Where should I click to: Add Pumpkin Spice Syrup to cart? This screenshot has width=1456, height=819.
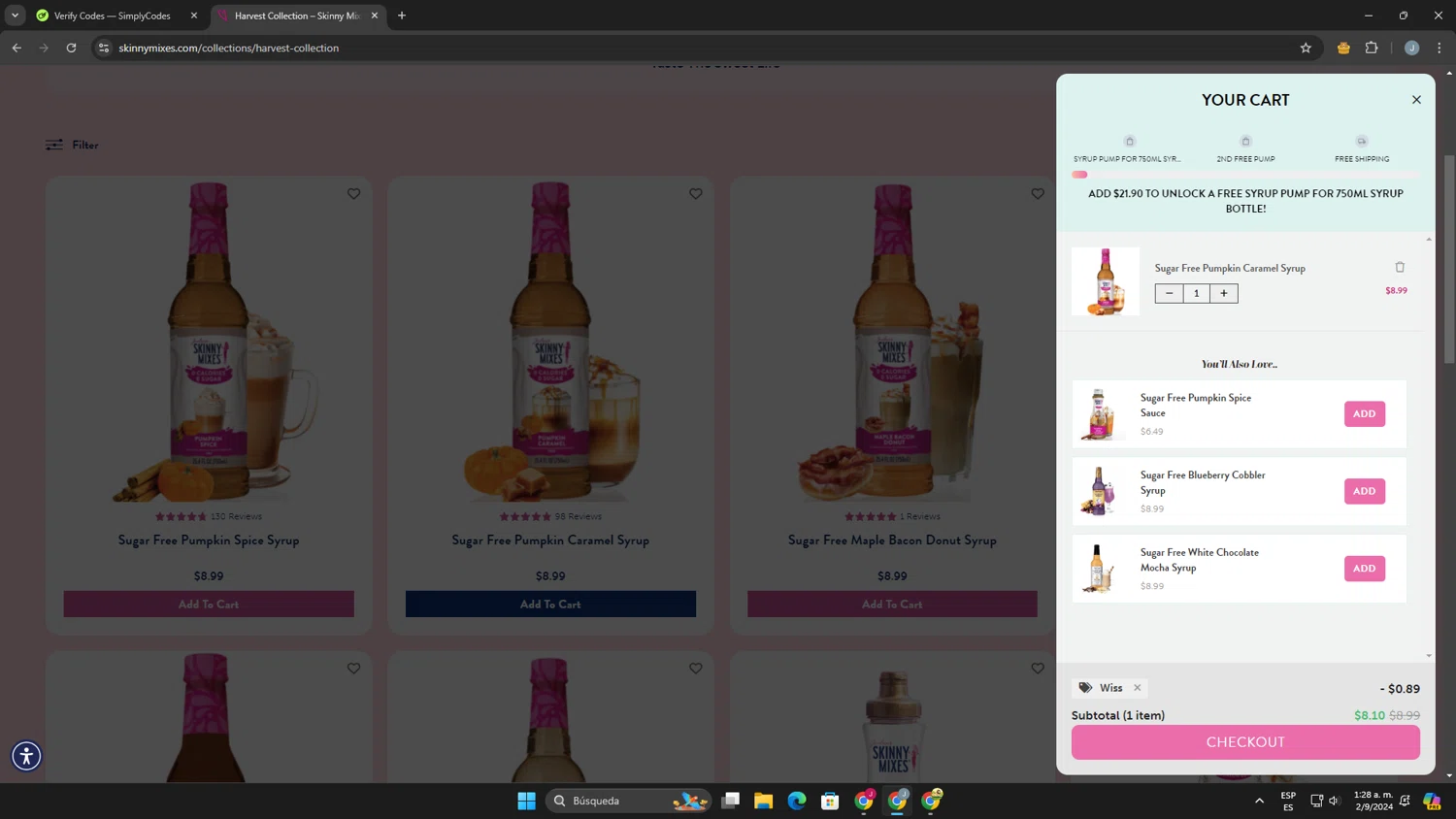[x=209, y=605]
